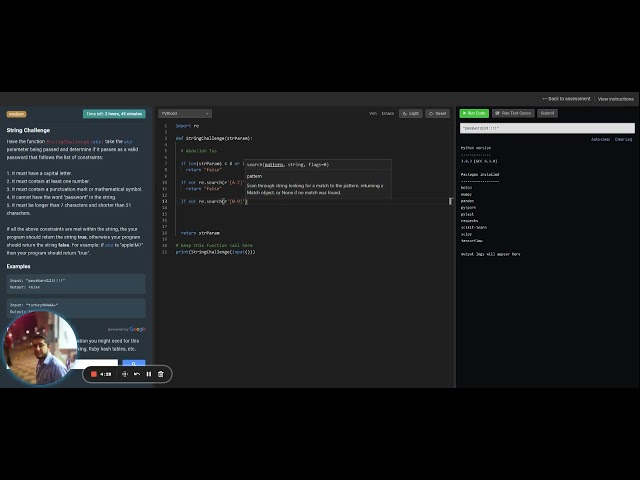Click the test input field with password string
The height and width of the screenshot is (480, 640).
coord(547,128)
